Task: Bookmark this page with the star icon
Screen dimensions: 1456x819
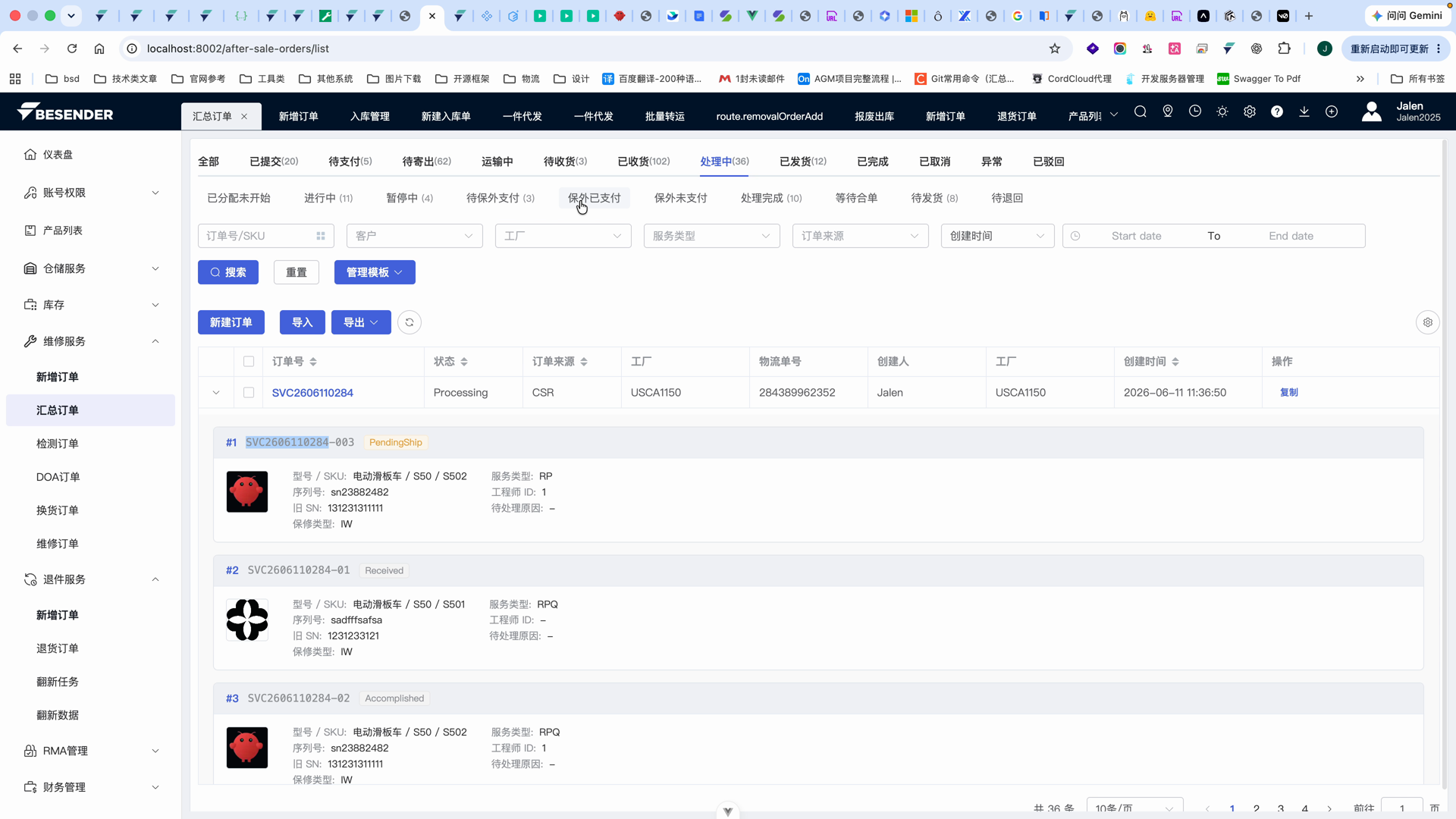Action: coord(1055,49)
